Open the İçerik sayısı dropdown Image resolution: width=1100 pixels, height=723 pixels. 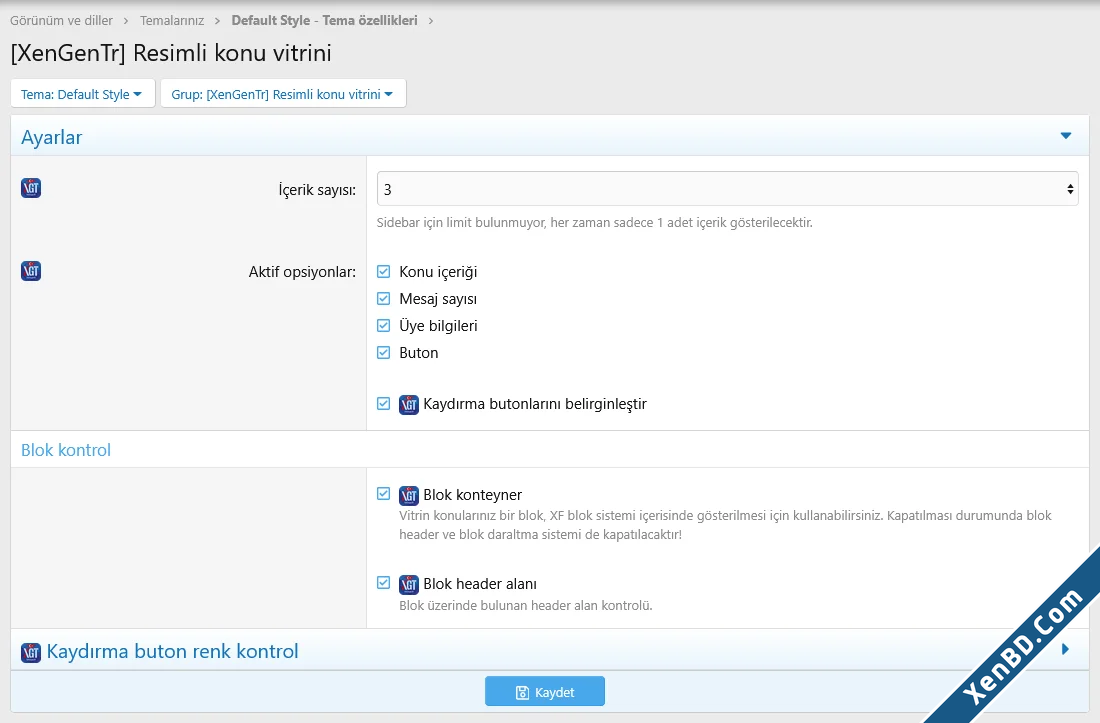point(727,189)
